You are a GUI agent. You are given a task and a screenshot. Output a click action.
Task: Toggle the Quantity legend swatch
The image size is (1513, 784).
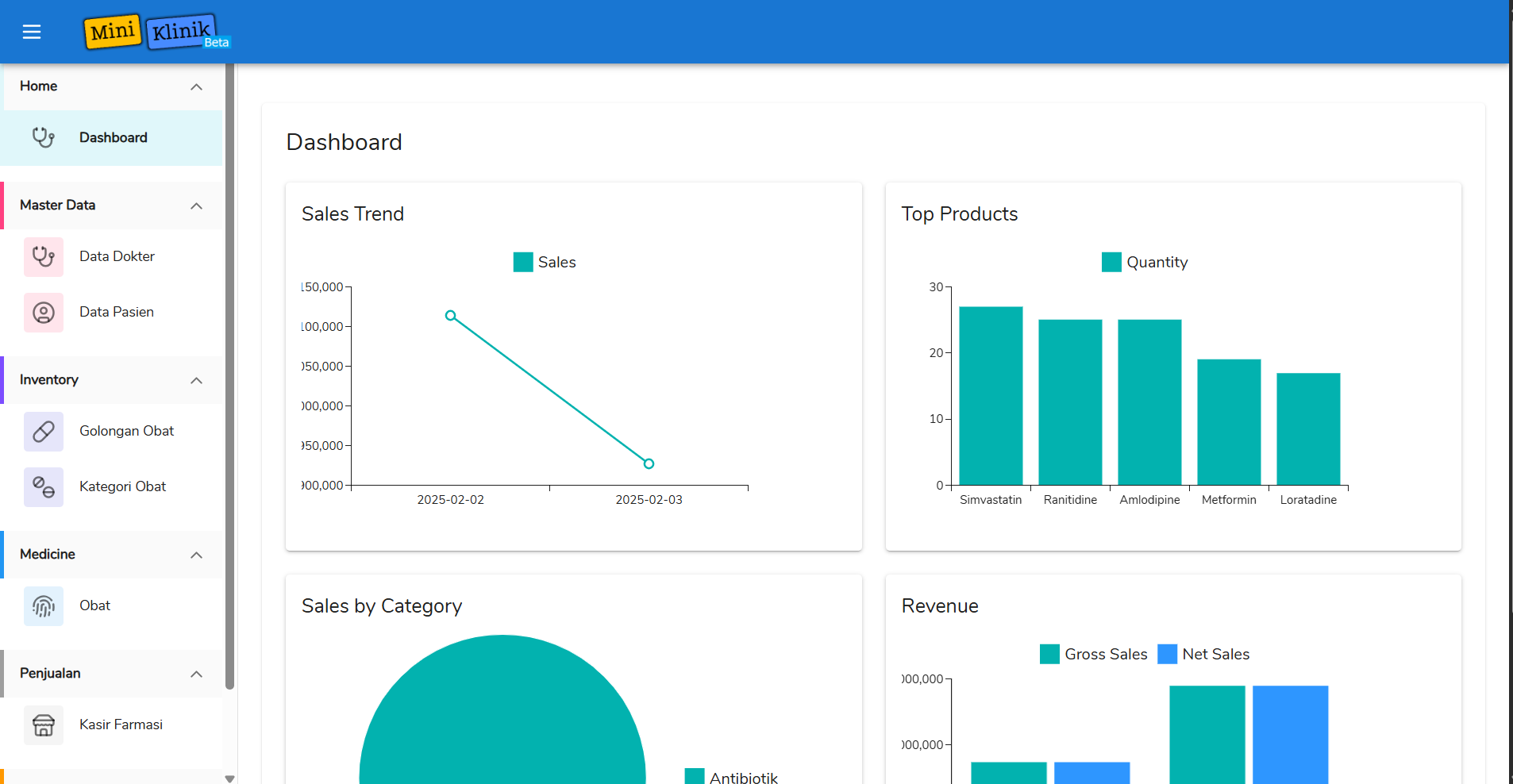point(1111,262)
